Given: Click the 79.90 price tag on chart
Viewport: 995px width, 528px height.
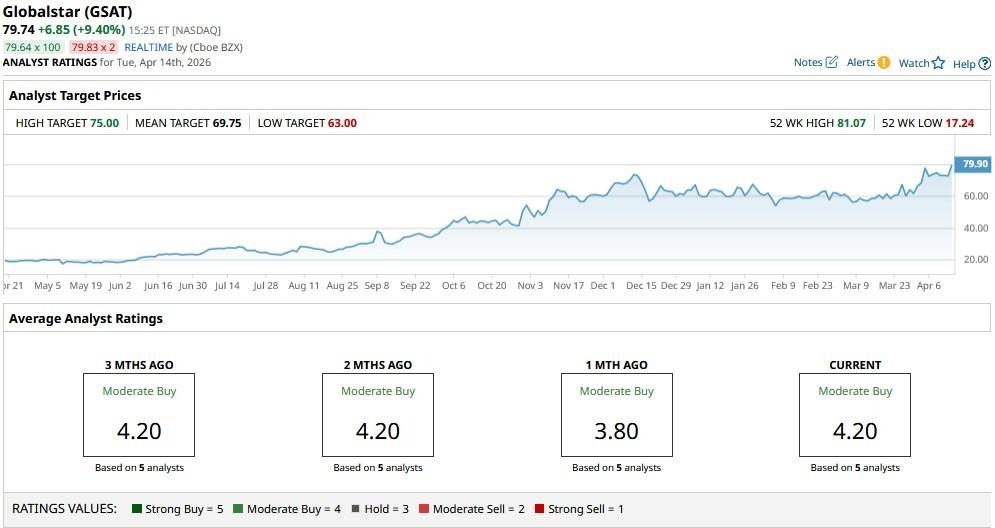Looking at the screenshot, I should (x=974, y=164).
